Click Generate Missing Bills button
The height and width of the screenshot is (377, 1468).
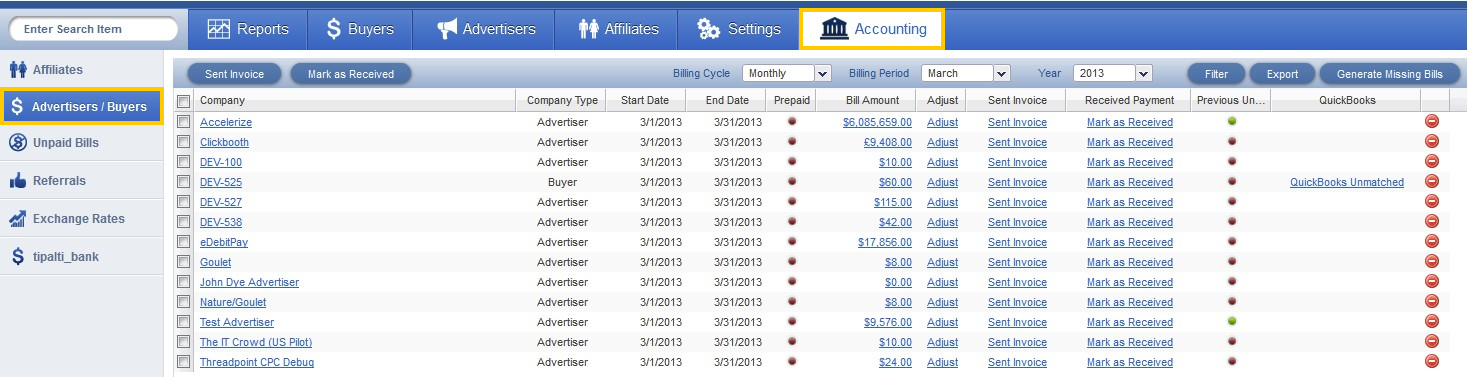[x=1389, y=74]
